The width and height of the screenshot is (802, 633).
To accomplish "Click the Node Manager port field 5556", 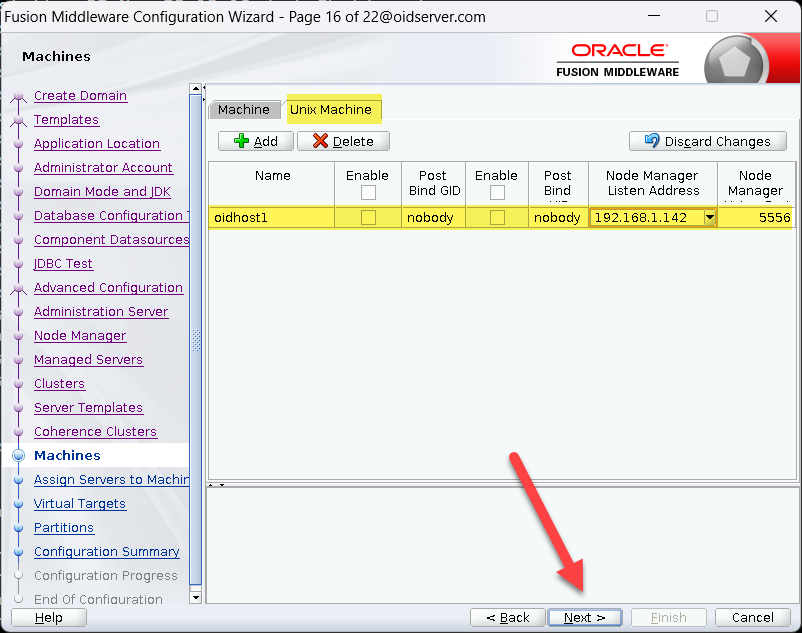I will coord(758,217).
